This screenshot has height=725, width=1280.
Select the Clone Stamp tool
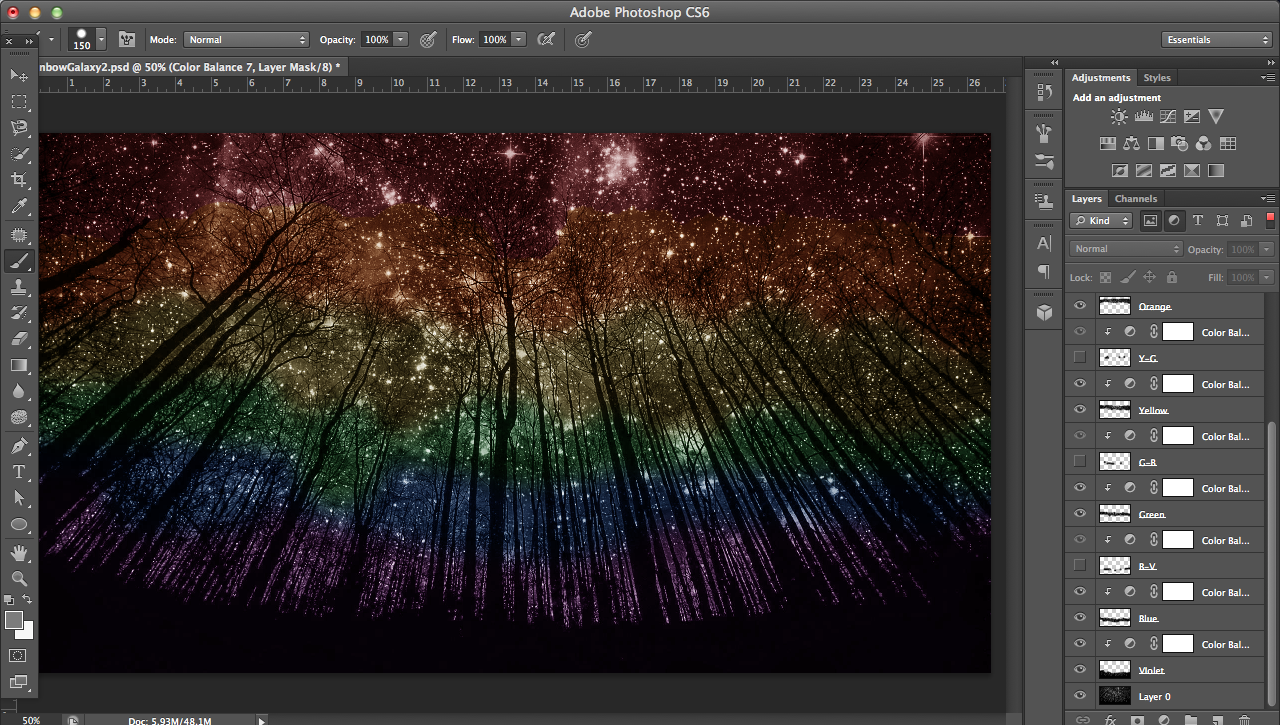coord(19,287)
